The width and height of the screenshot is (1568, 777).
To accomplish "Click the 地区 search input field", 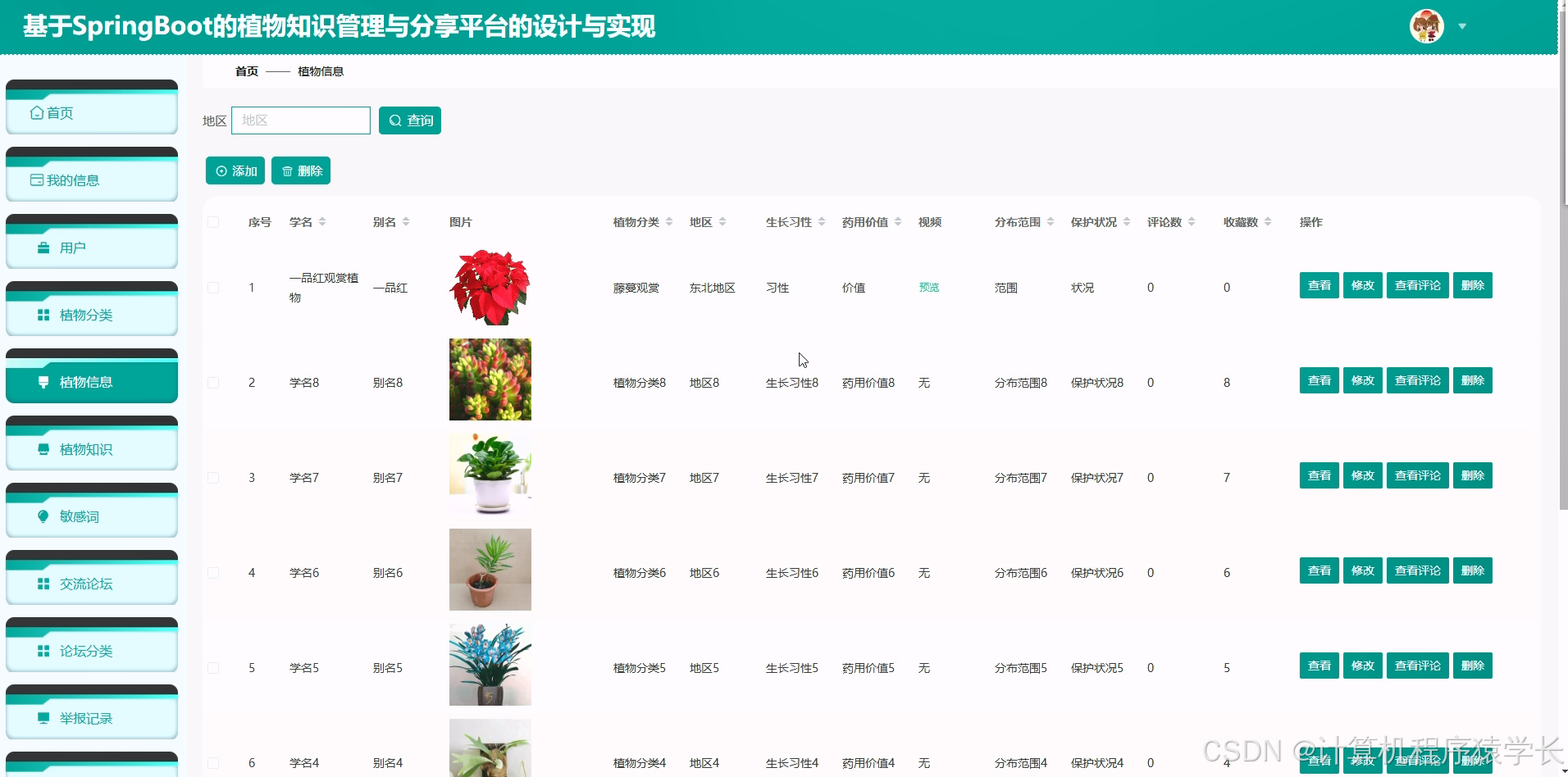I will 300,120.
